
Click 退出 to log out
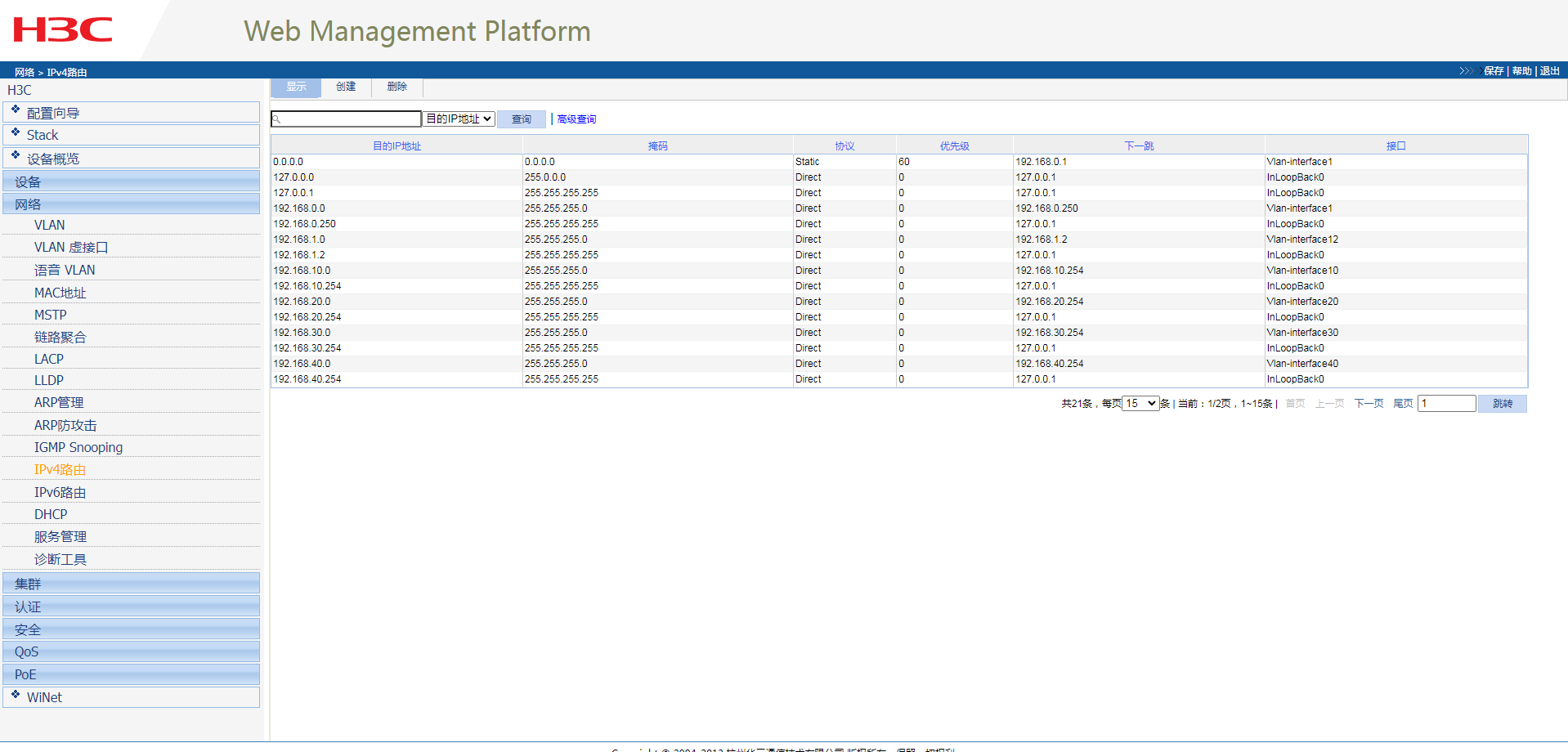pyautogui.click(x=1549, y=71)
